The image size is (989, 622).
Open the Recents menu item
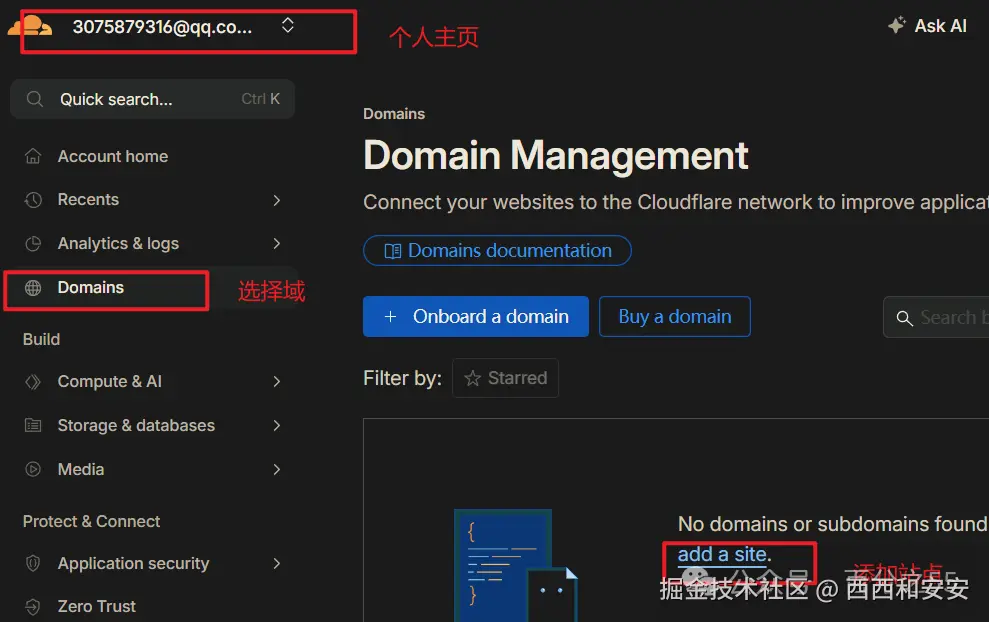(88, 199)
